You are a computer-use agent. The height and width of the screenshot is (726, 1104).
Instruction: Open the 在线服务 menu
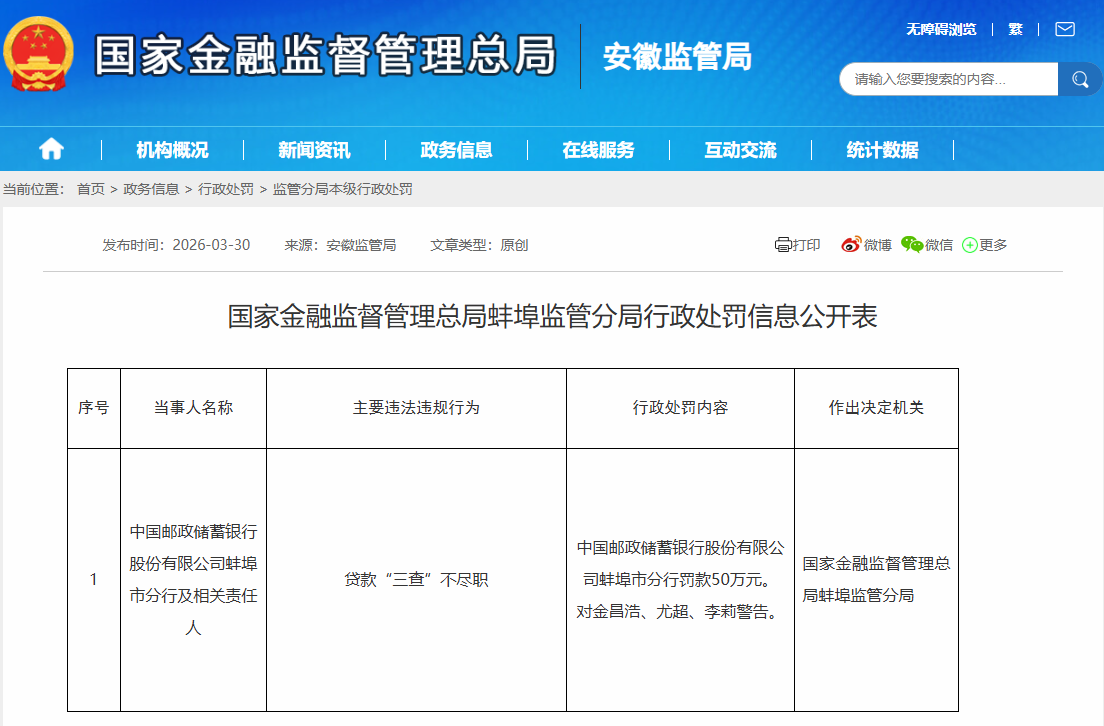(598, 150)
